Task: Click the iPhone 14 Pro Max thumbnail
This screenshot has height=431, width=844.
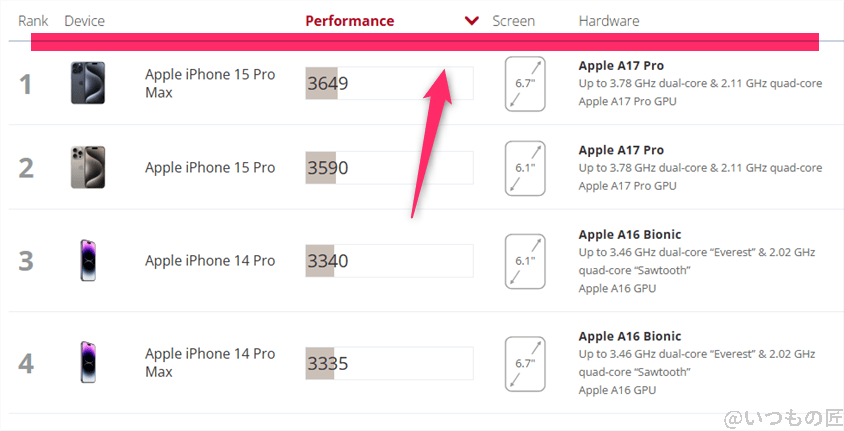Action: point(88,362)
